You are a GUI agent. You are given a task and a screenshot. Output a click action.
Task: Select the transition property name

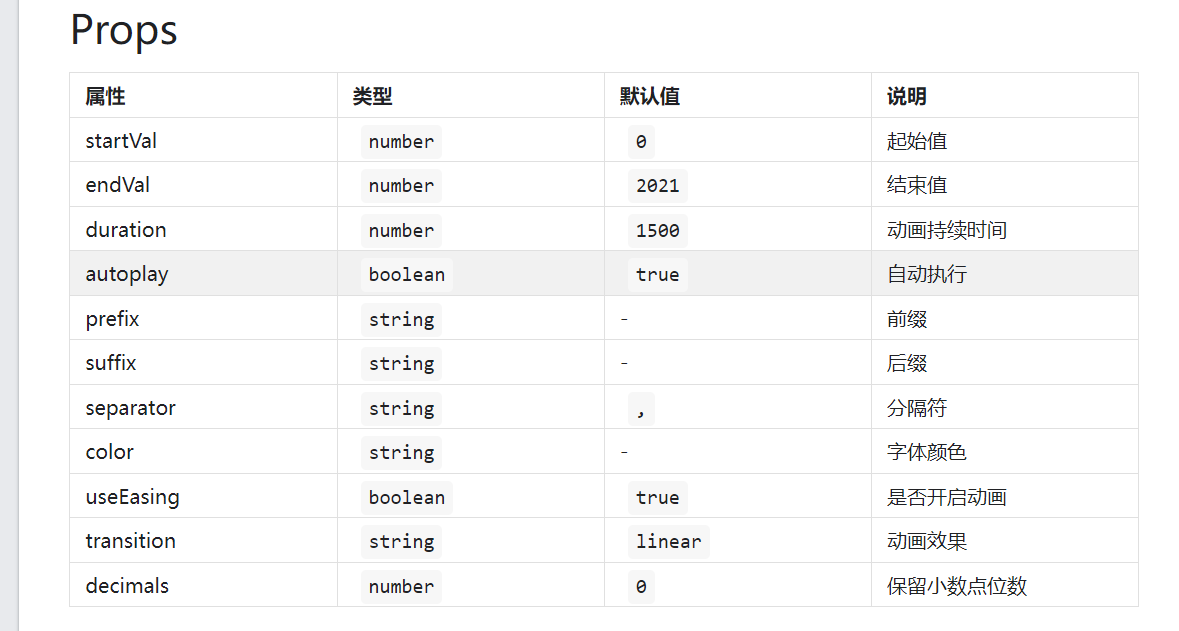coord(130,541)
